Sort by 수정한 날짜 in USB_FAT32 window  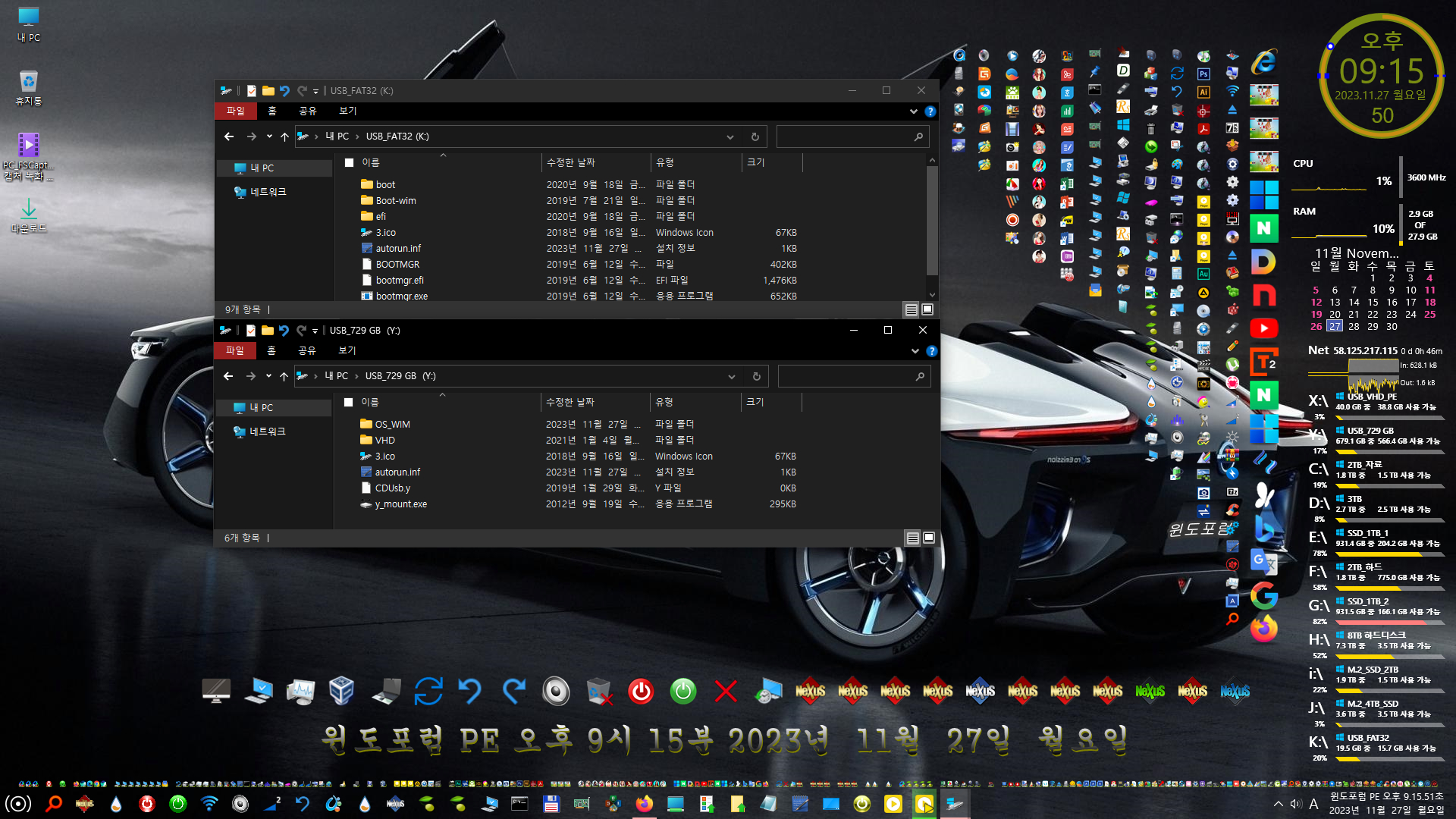(x=595, y=162)
